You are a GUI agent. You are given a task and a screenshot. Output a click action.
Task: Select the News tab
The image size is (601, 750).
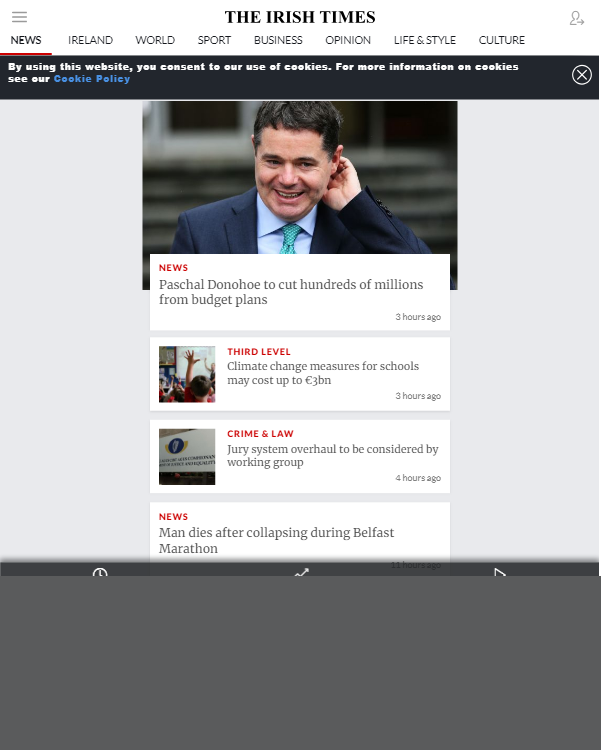[x=26, y=40]
